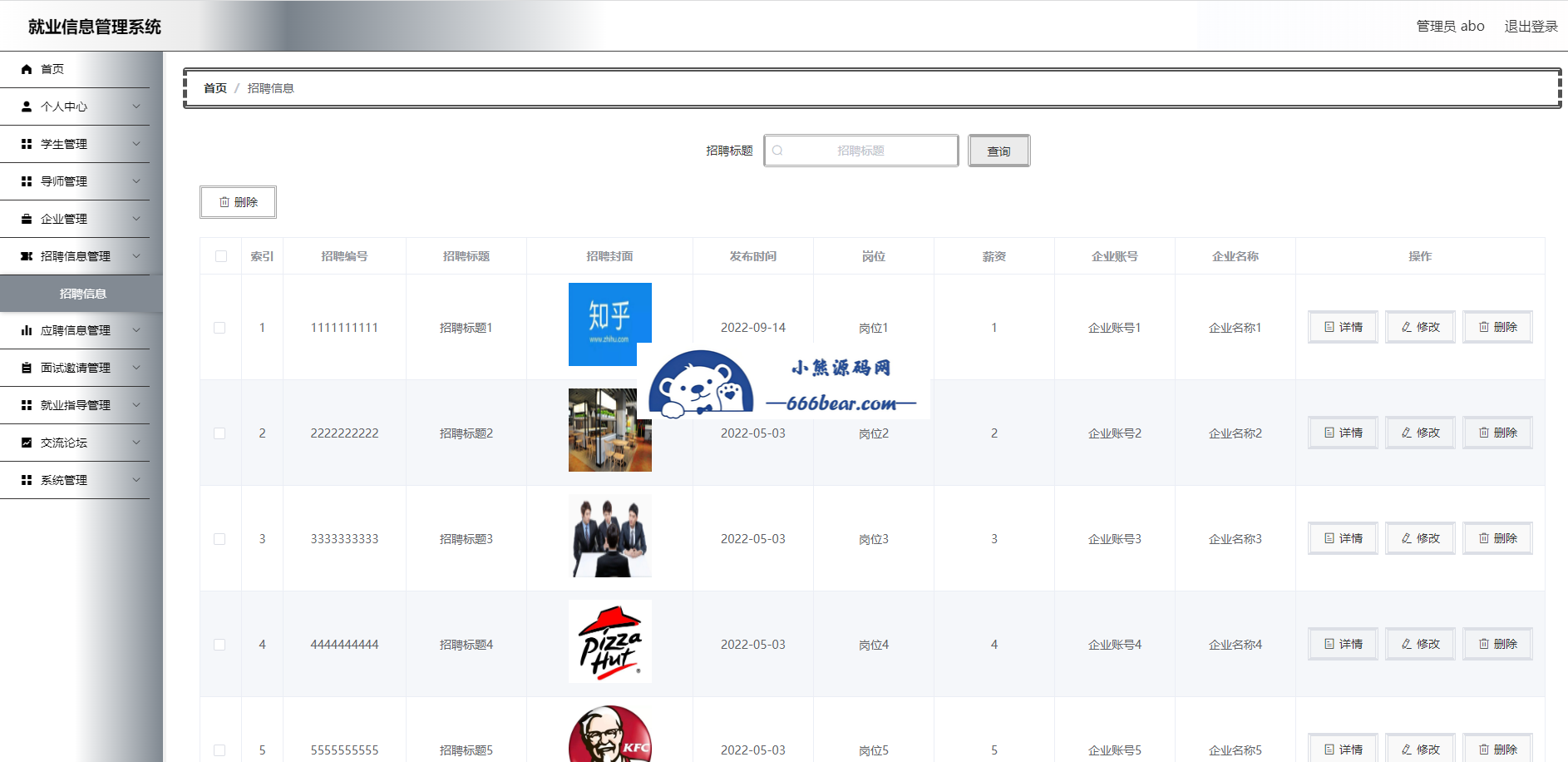Click the grid icon beside 学生管理
Image resolution: width=1568 pixels, height=762 pixels.
point(27,144)
